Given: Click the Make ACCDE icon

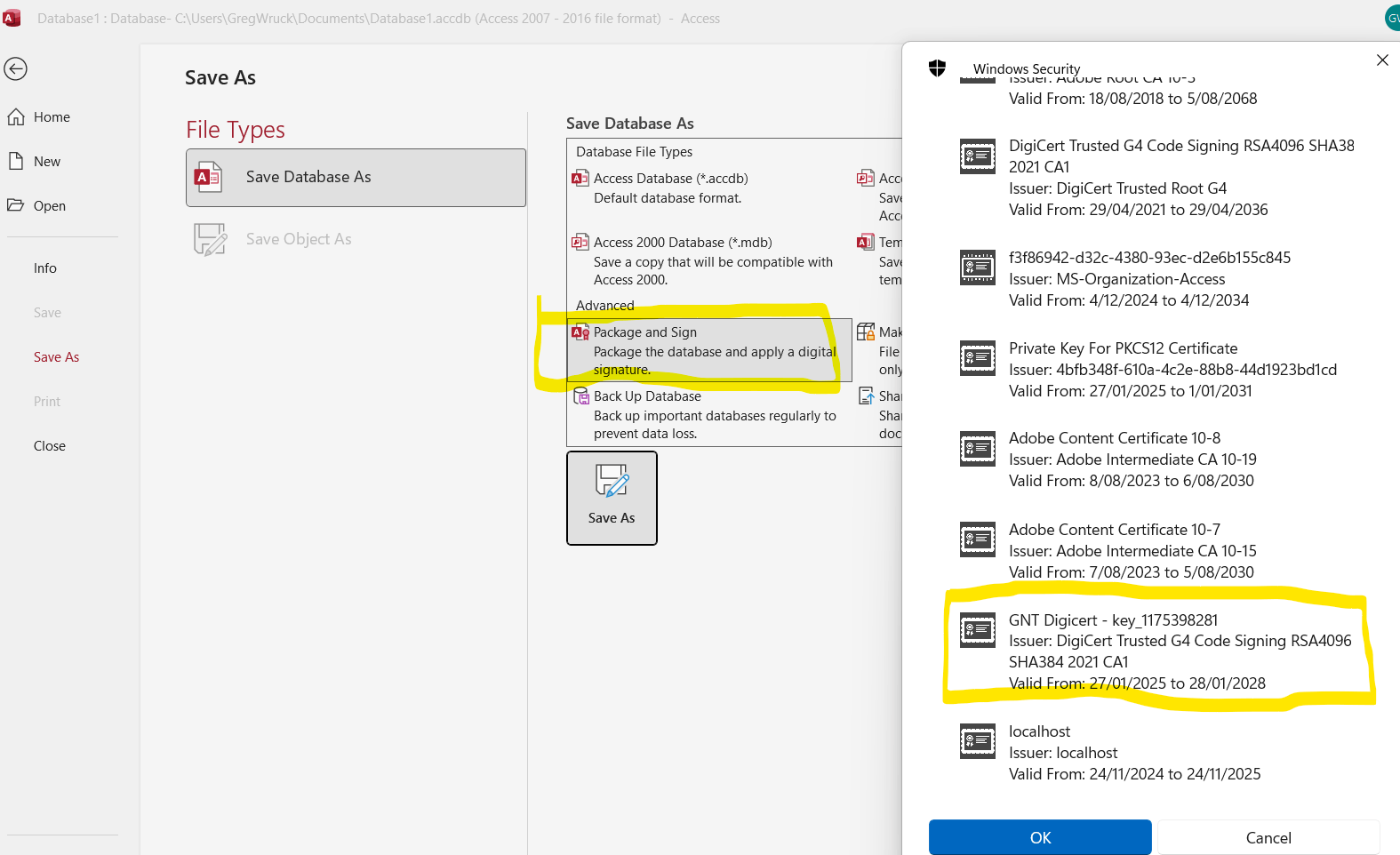Looking at the screenshot, I should tap(866, 332).
